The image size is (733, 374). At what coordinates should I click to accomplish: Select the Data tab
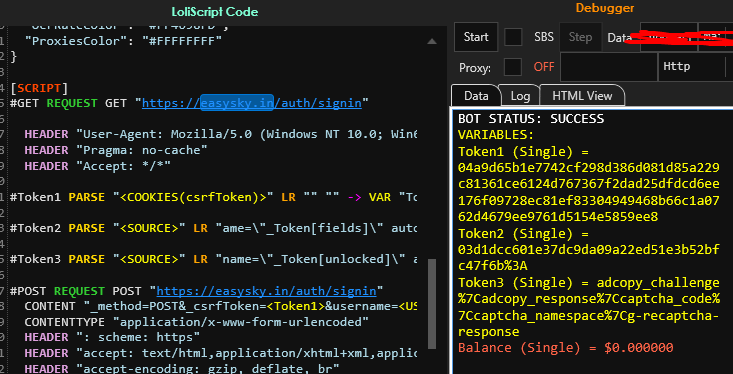pyautogui.click(x=476, y=96)
